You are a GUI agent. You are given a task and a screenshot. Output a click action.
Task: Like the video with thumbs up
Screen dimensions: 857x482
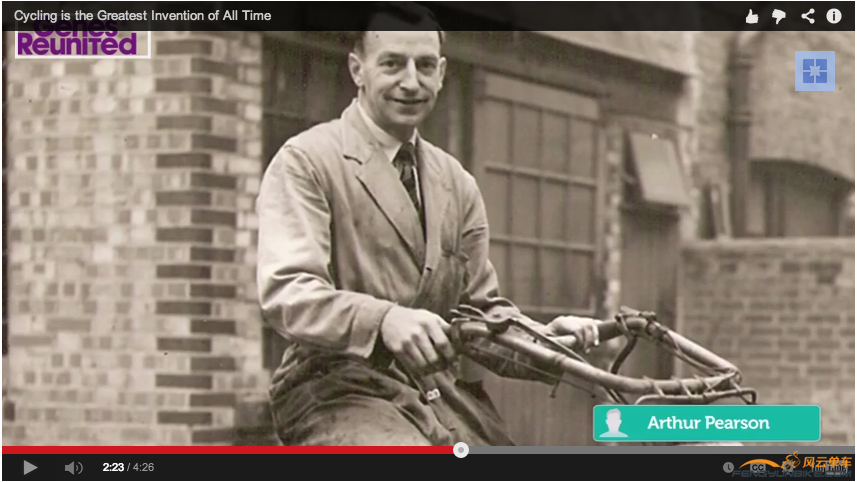click(x=752, y=16)
